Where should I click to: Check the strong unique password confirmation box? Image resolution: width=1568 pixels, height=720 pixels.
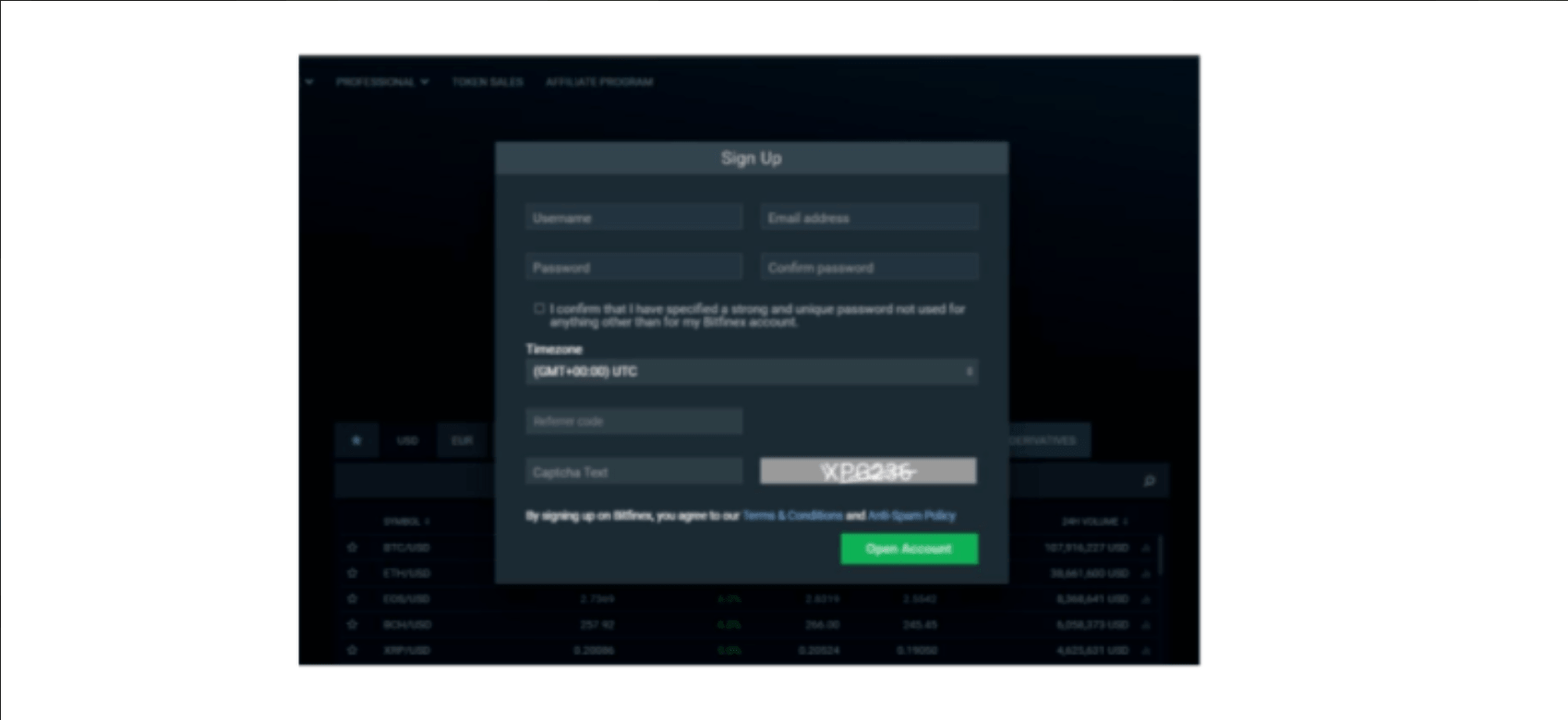click(539, 308)
